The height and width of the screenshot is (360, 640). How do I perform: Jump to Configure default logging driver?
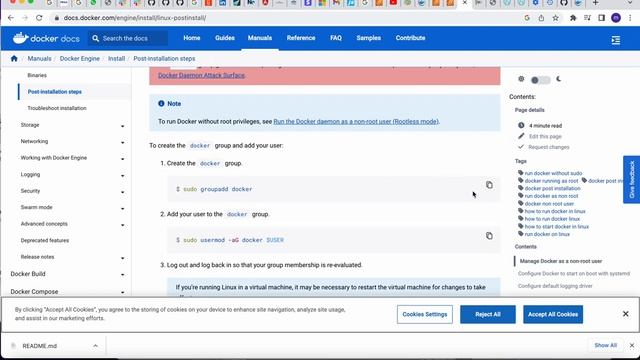click(555, 286)
